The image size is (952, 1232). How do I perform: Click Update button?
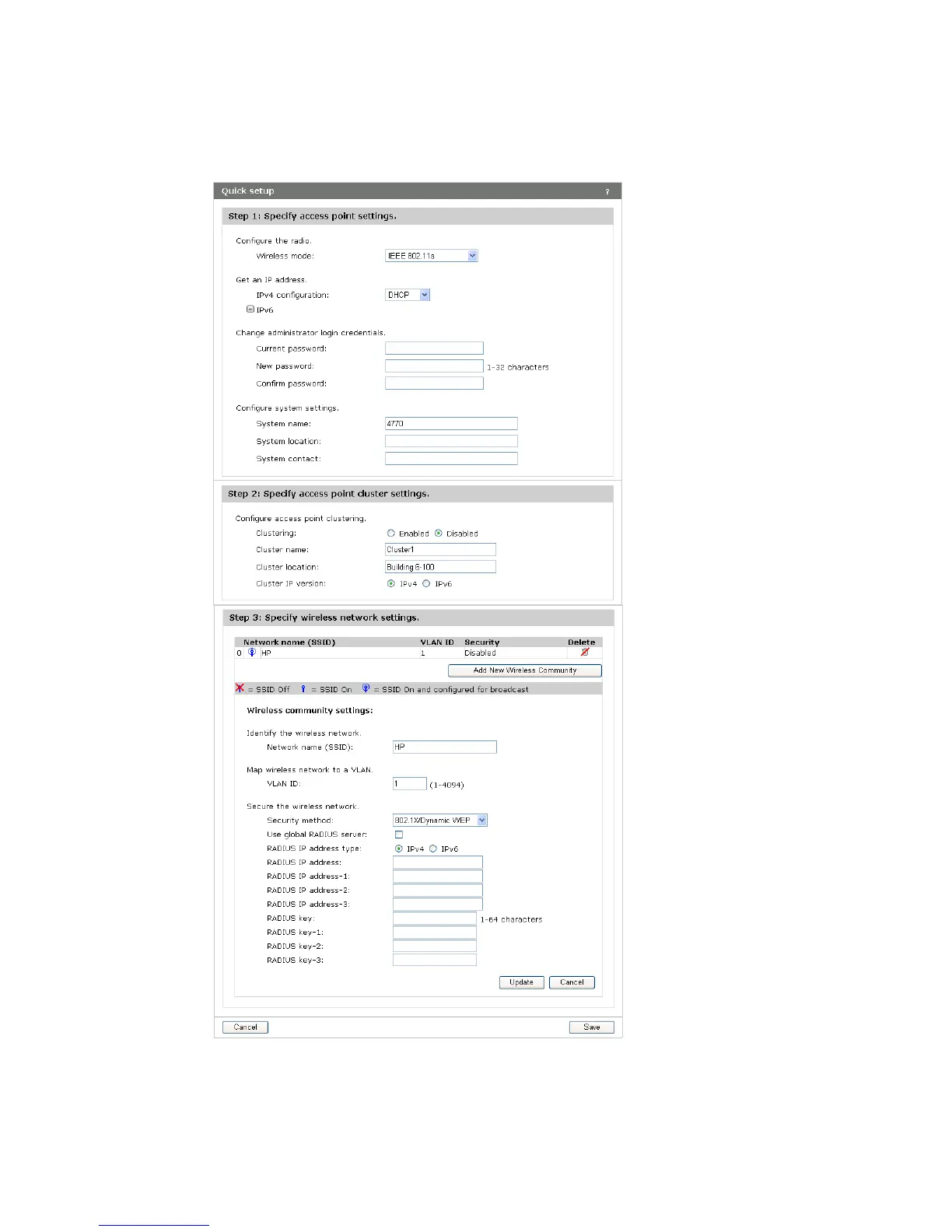click(521, 982)
